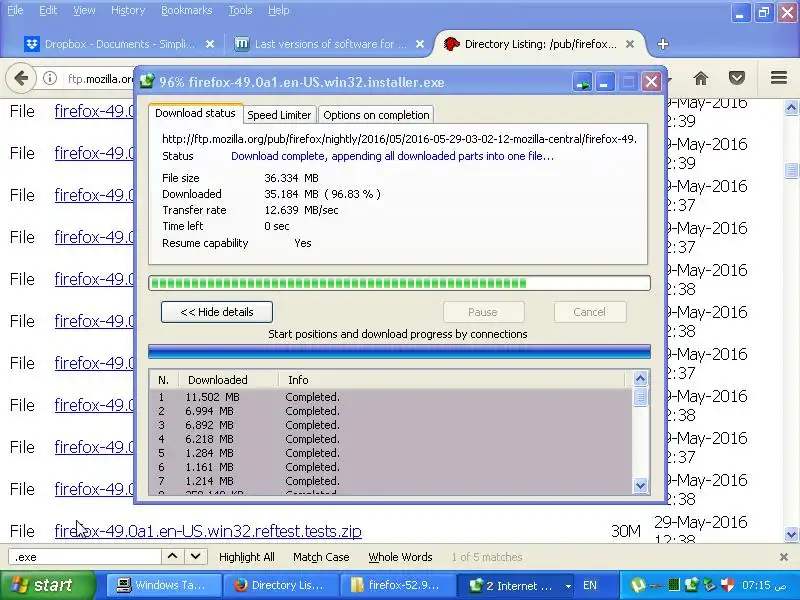Image resolution: width=800 pixels, height=600 pixels.
Task: Click the taskbar clock showing 07:15
Action: tap(764, 585)
